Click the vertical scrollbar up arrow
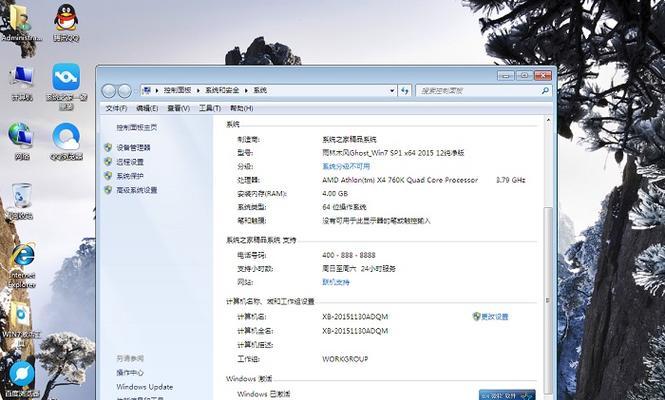The height and width of the screenshot is (400, 665). (548, 120)
